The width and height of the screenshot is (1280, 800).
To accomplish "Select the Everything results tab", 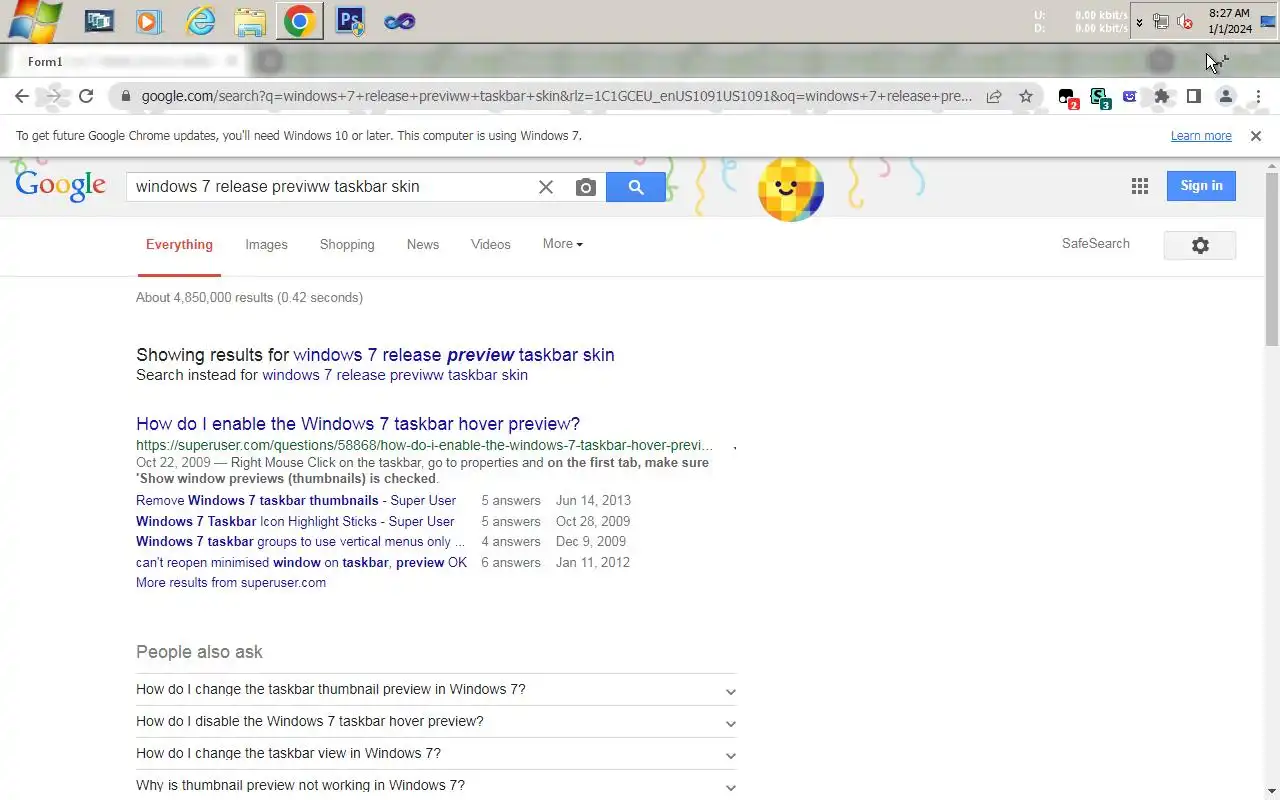I will pyautogui.click(x=179, y=245).
